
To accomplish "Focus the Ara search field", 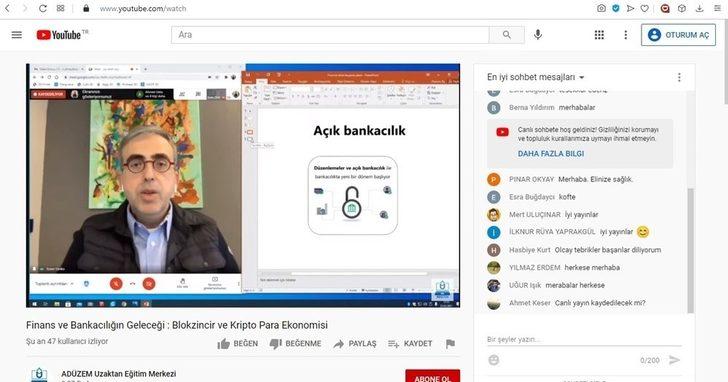I will tap(330, 35).
